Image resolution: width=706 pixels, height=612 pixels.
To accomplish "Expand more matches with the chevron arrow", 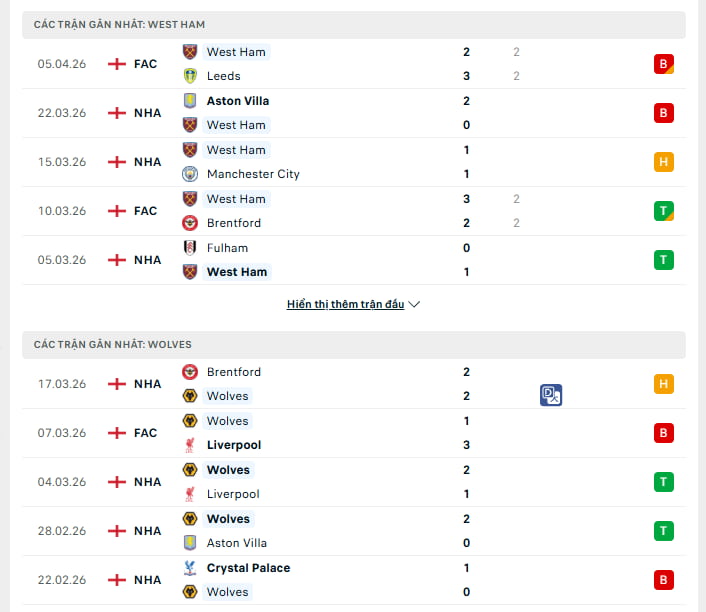I will tap(415, 304).
